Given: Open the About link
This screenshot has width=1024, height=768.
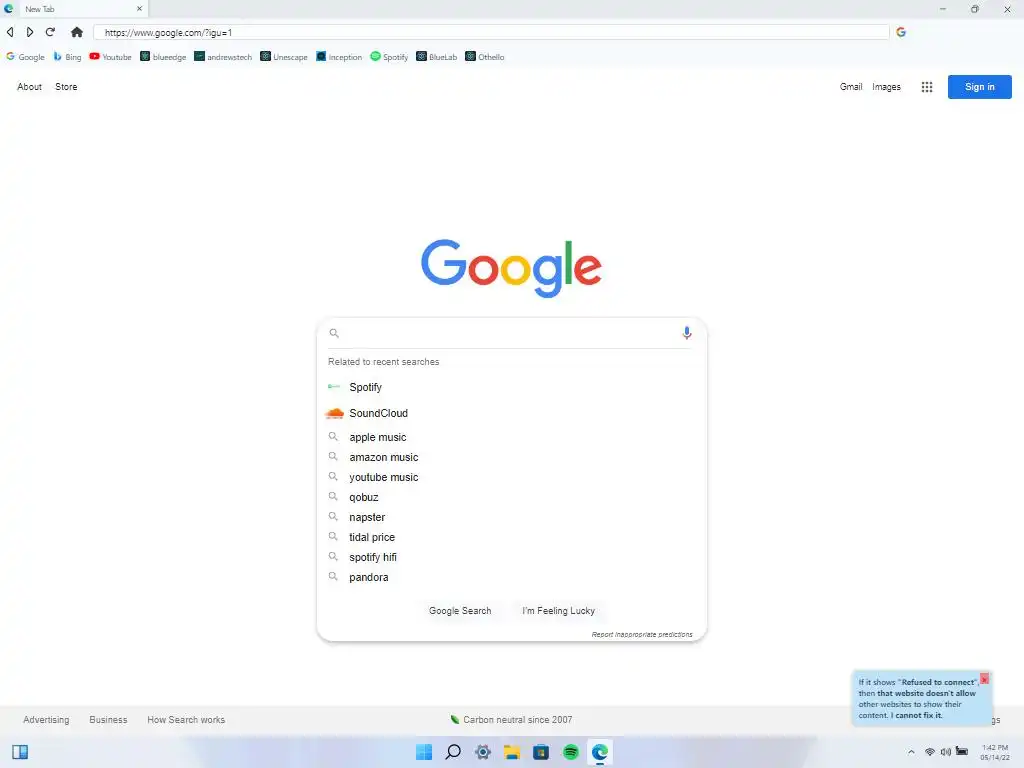Looking at the screenshot, I should coord(29,87).
